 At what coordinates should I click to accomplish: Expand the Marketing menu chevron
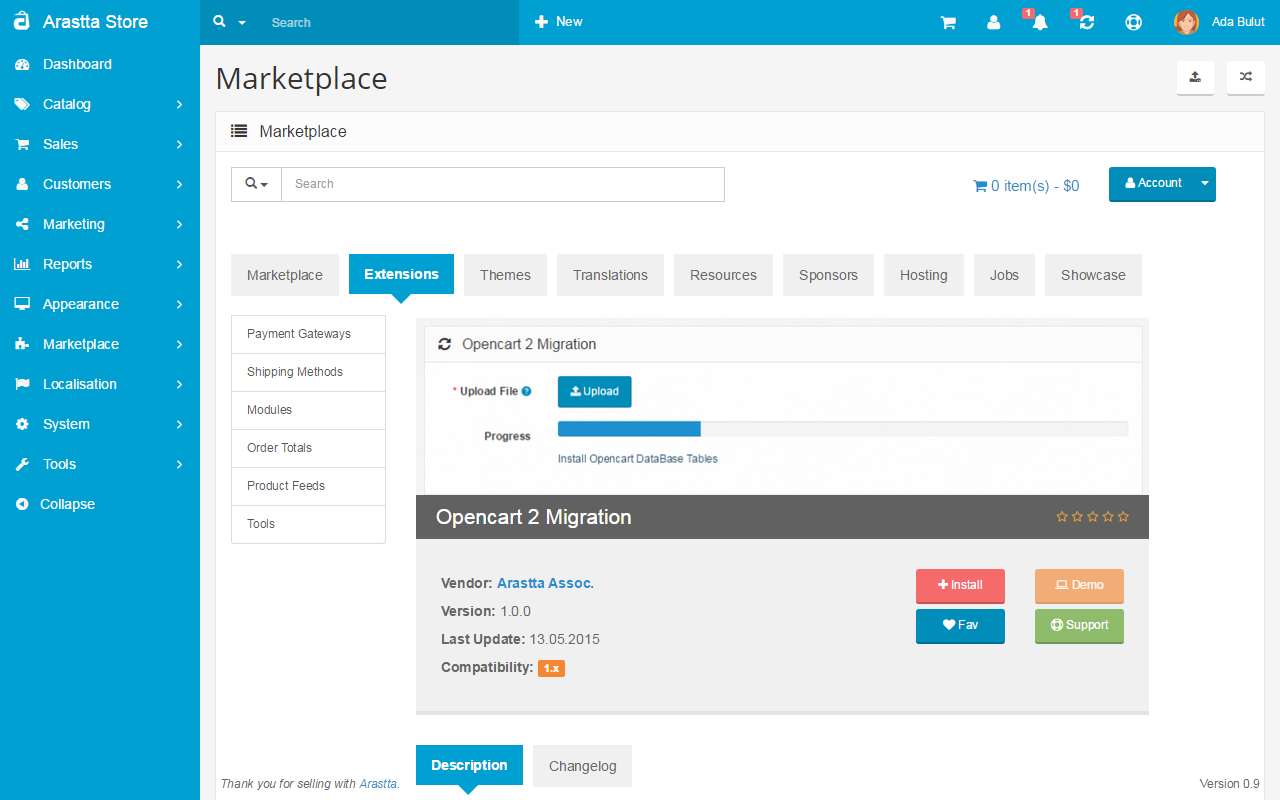(179, 224)
